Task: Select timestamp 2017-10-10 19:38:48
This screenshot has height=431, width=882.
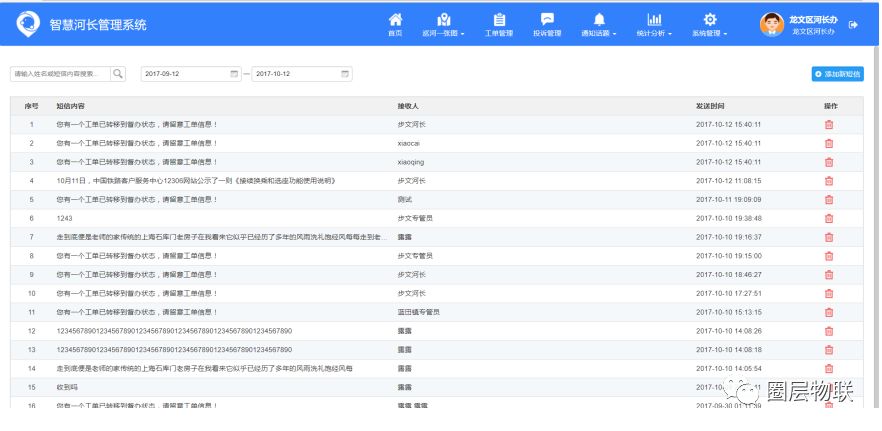Action: click(728, 218)
